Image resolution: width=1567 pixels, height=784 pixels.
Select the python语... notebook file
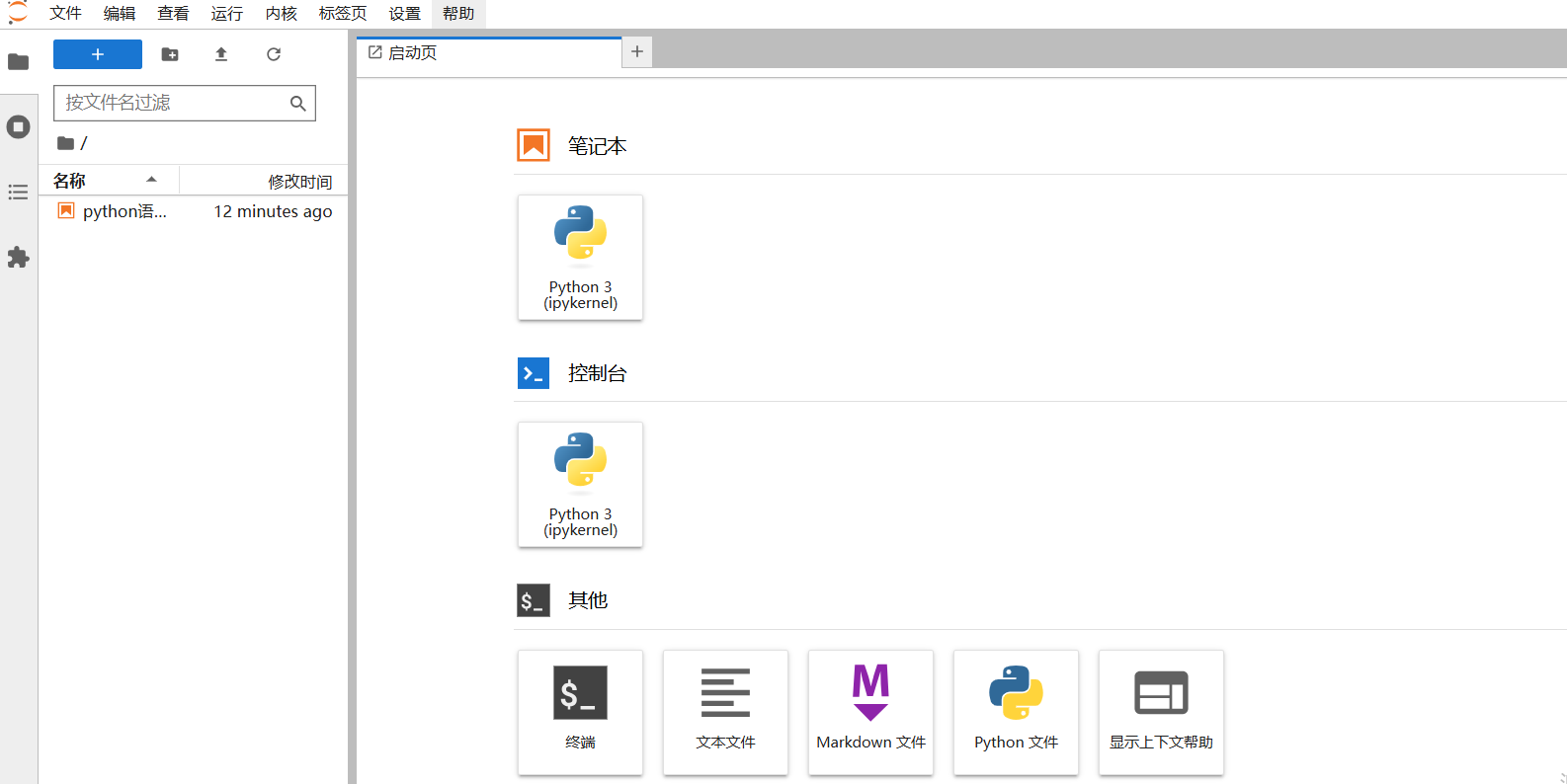[194, 211]
